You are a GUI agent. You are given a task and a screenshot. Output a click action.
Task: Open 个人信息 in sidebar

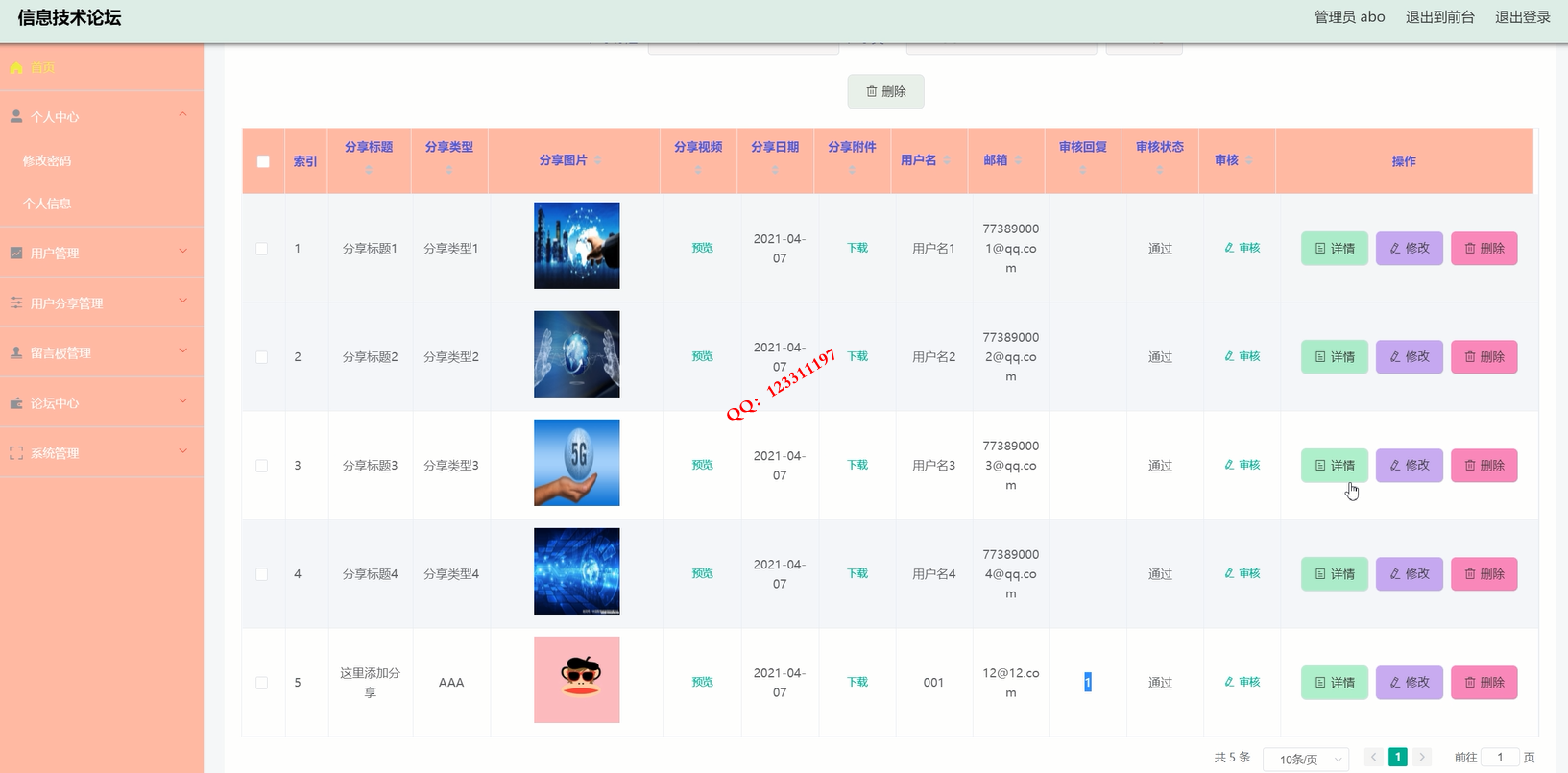point(47,204)
